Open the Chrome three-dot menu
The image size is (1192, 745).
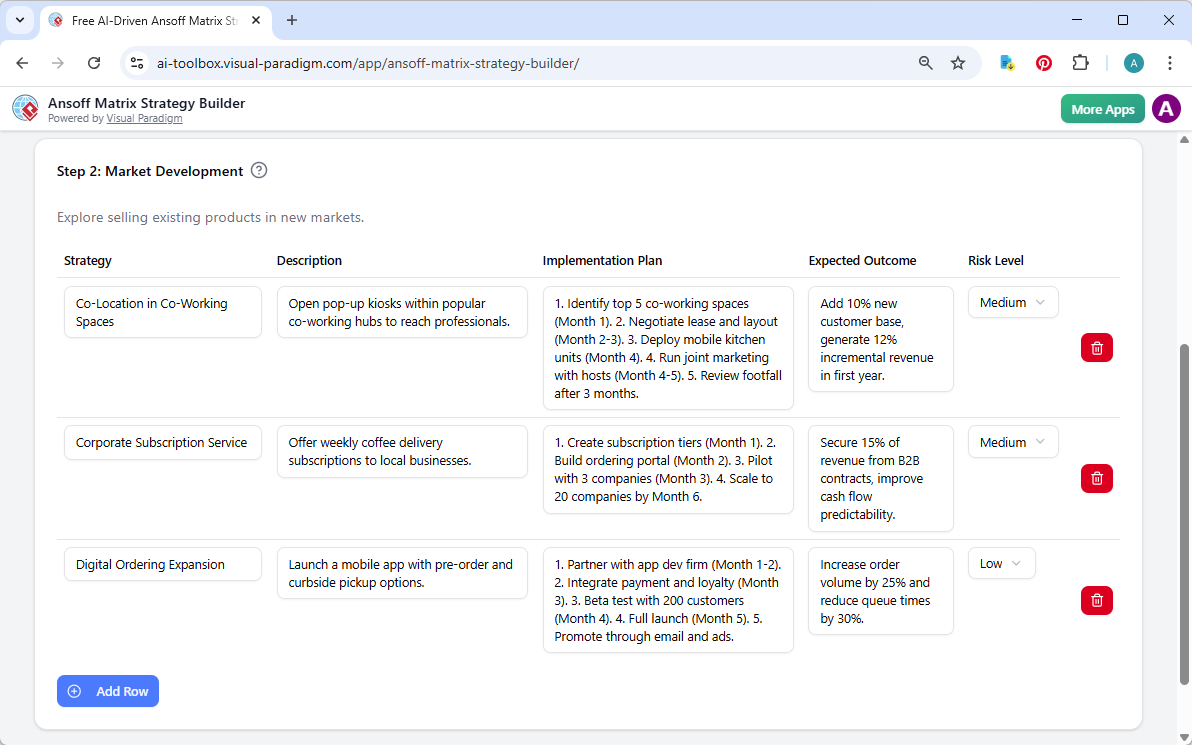(1170, 62)
